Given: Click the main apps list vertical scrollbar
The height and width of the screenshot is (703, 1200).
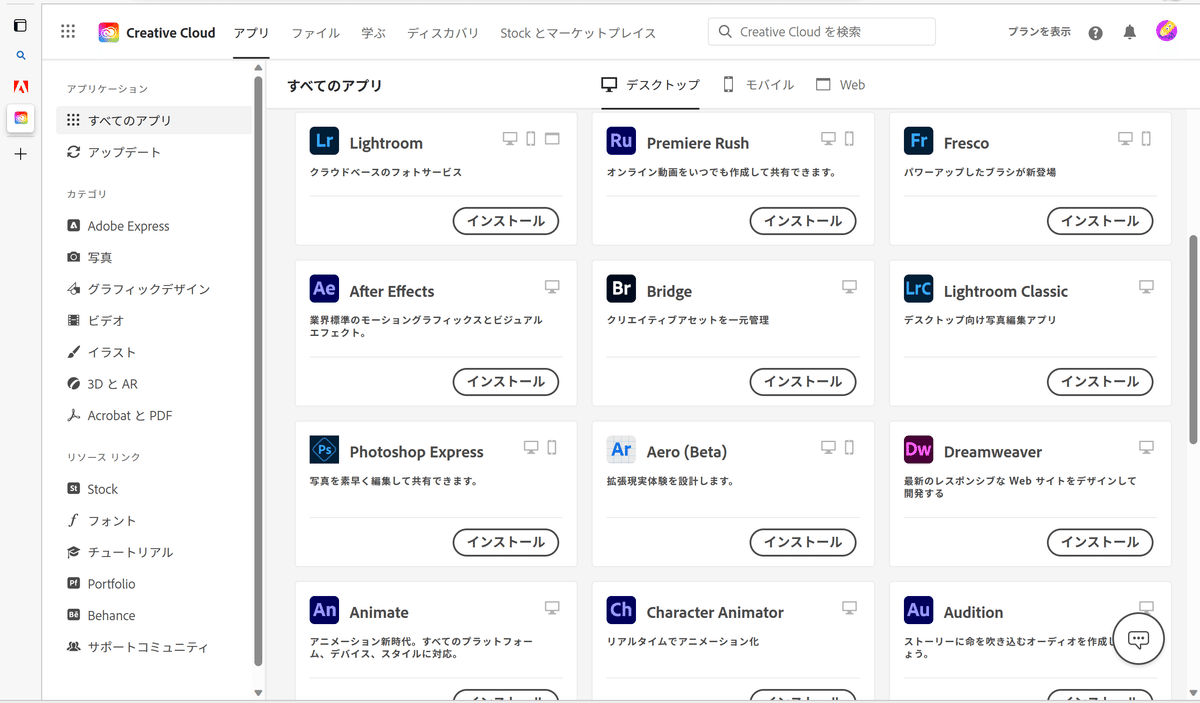Looking at the screenshot, I should pos(1193,340).
